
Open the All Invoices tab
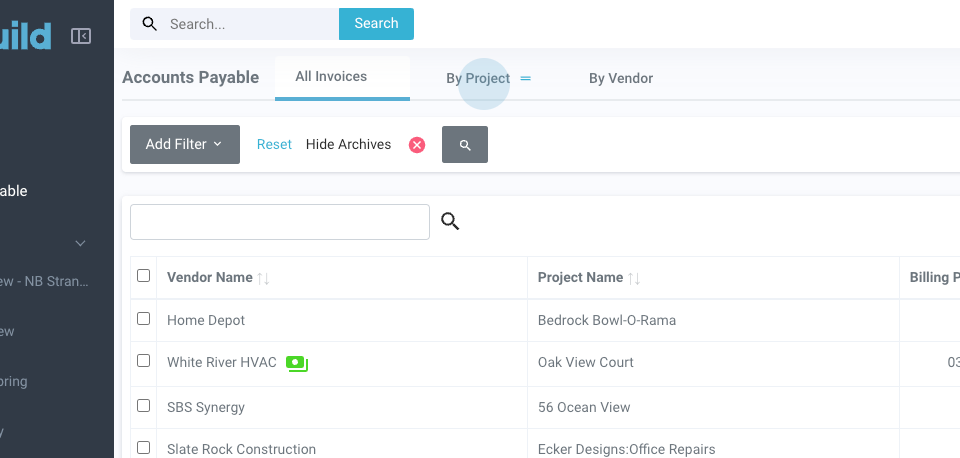(331, 77)
